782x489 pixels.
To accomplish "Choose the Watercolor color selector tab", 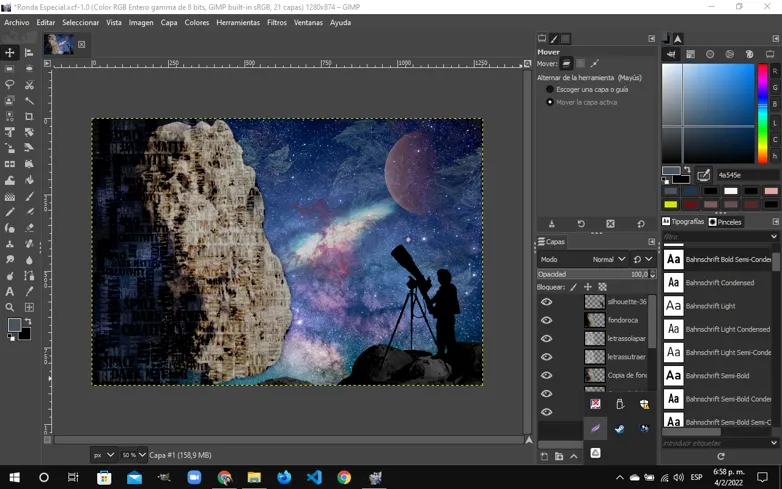I will pos(710,54).
